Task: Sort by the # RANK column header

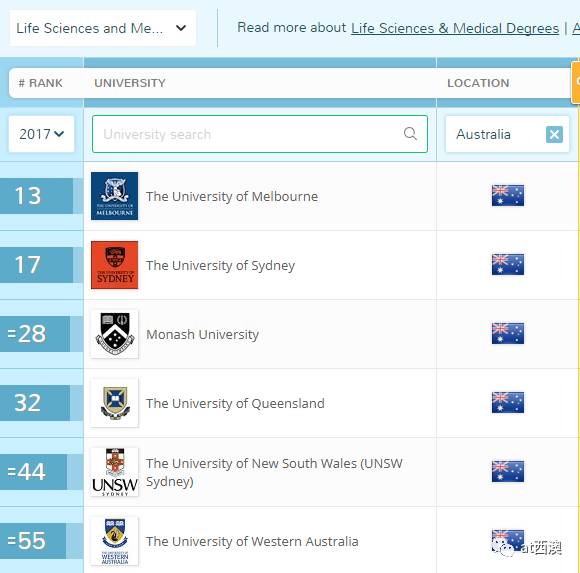Action: [x=41, y=83]
